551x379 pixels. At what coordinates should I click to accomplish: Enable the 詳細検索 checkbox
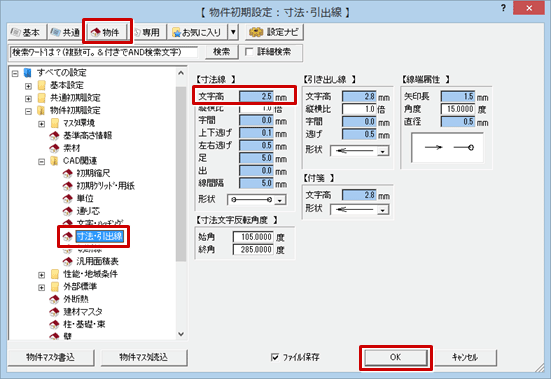tap(249, 52)
